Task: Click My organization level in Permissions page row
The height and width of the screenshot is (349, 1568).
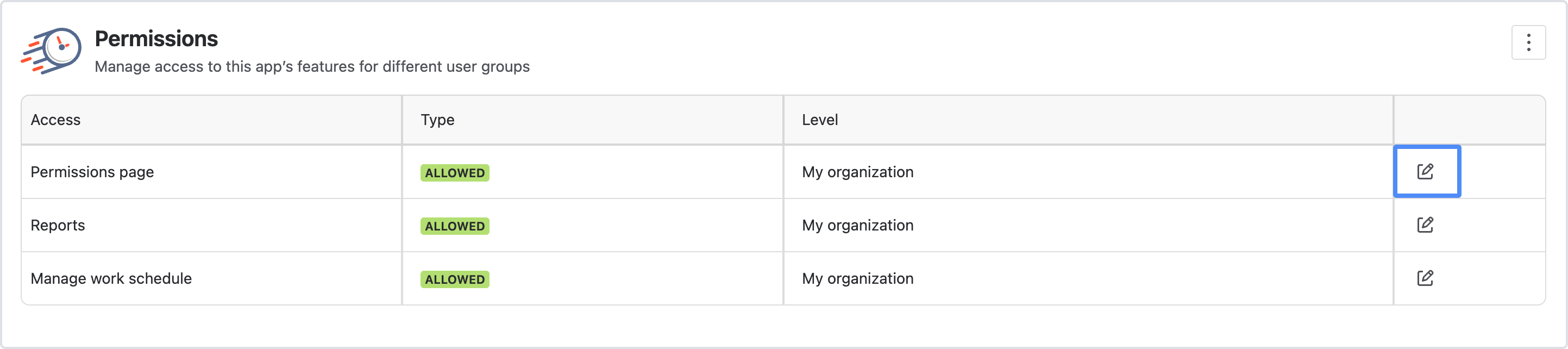Action: click(857, 172)
